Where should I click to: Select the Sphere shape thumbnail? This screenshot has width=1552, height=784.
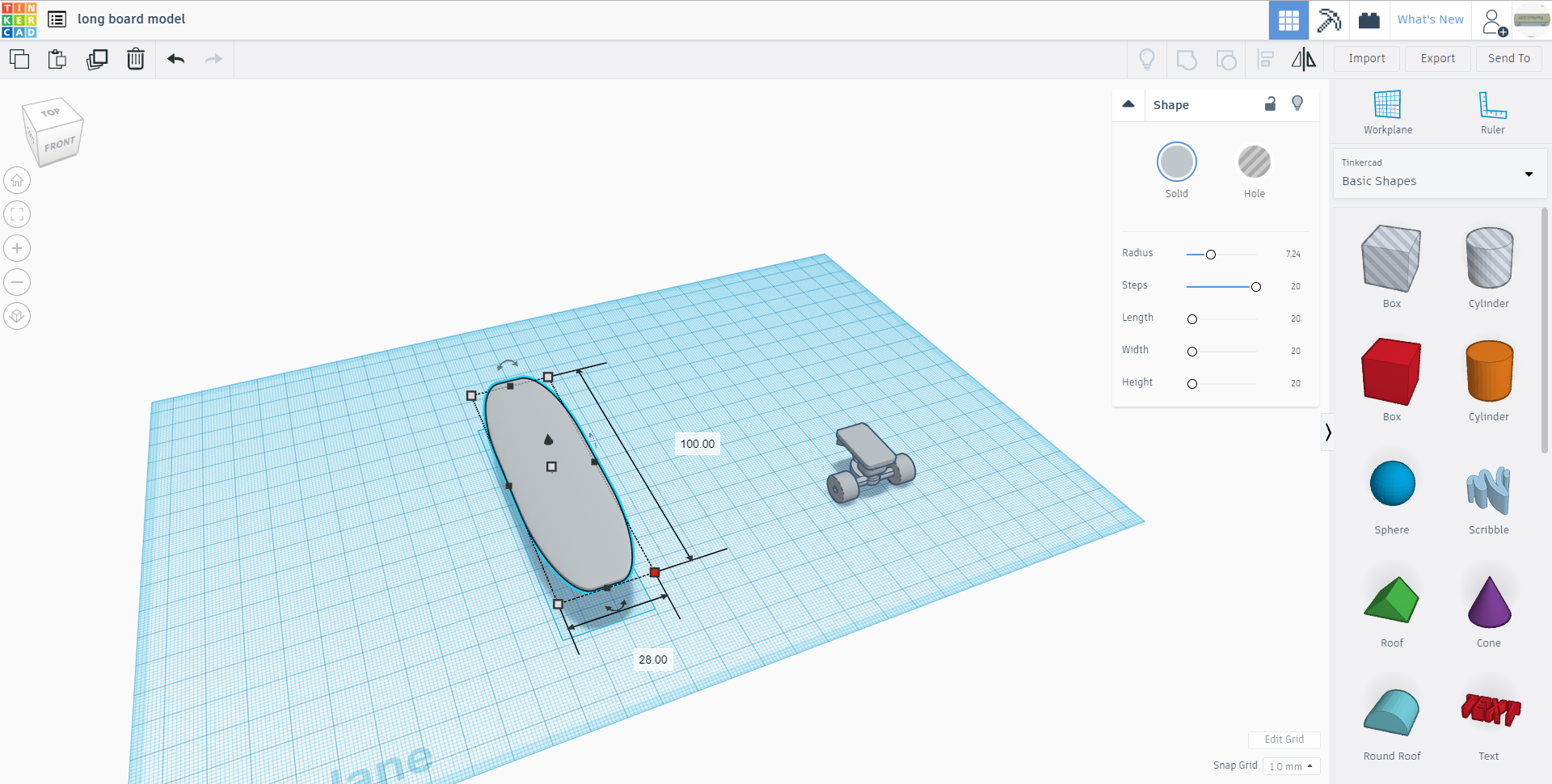pyautogui.click(x=1392, y=483)
